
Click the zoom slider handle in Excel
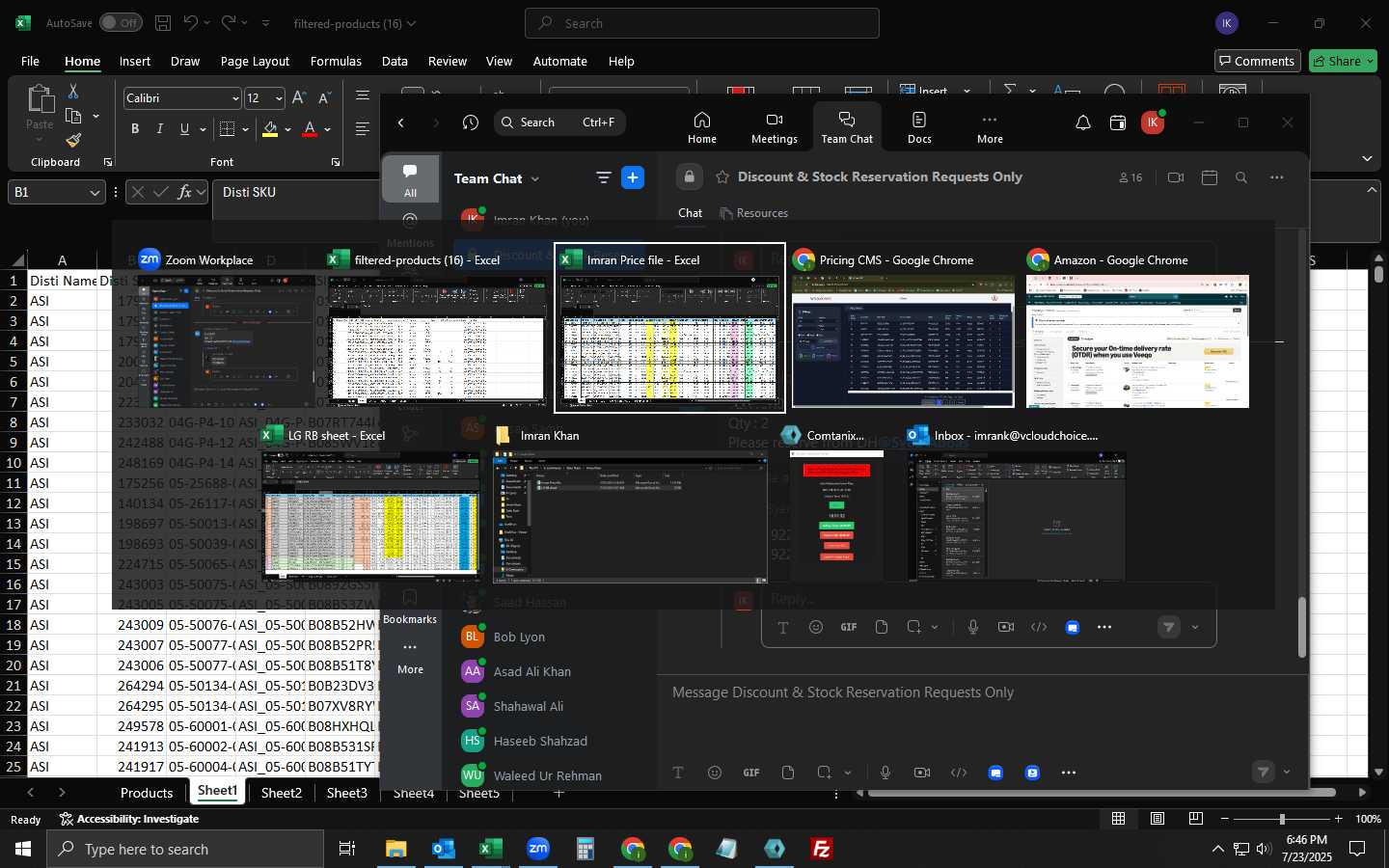click(x=1282, y=819)
